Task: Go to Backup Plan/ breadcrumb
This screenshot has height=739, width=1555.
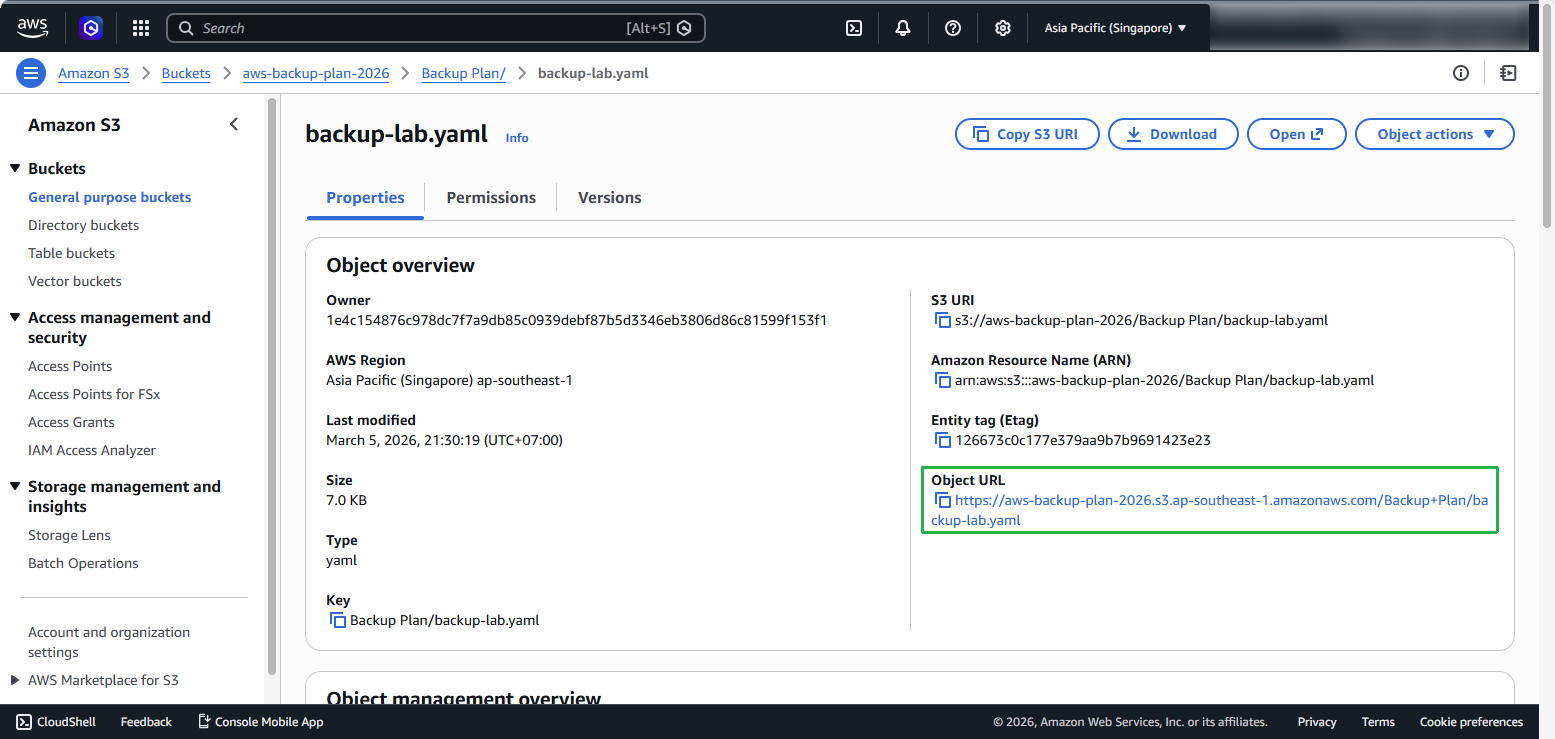Action: (x=464, y=73)
